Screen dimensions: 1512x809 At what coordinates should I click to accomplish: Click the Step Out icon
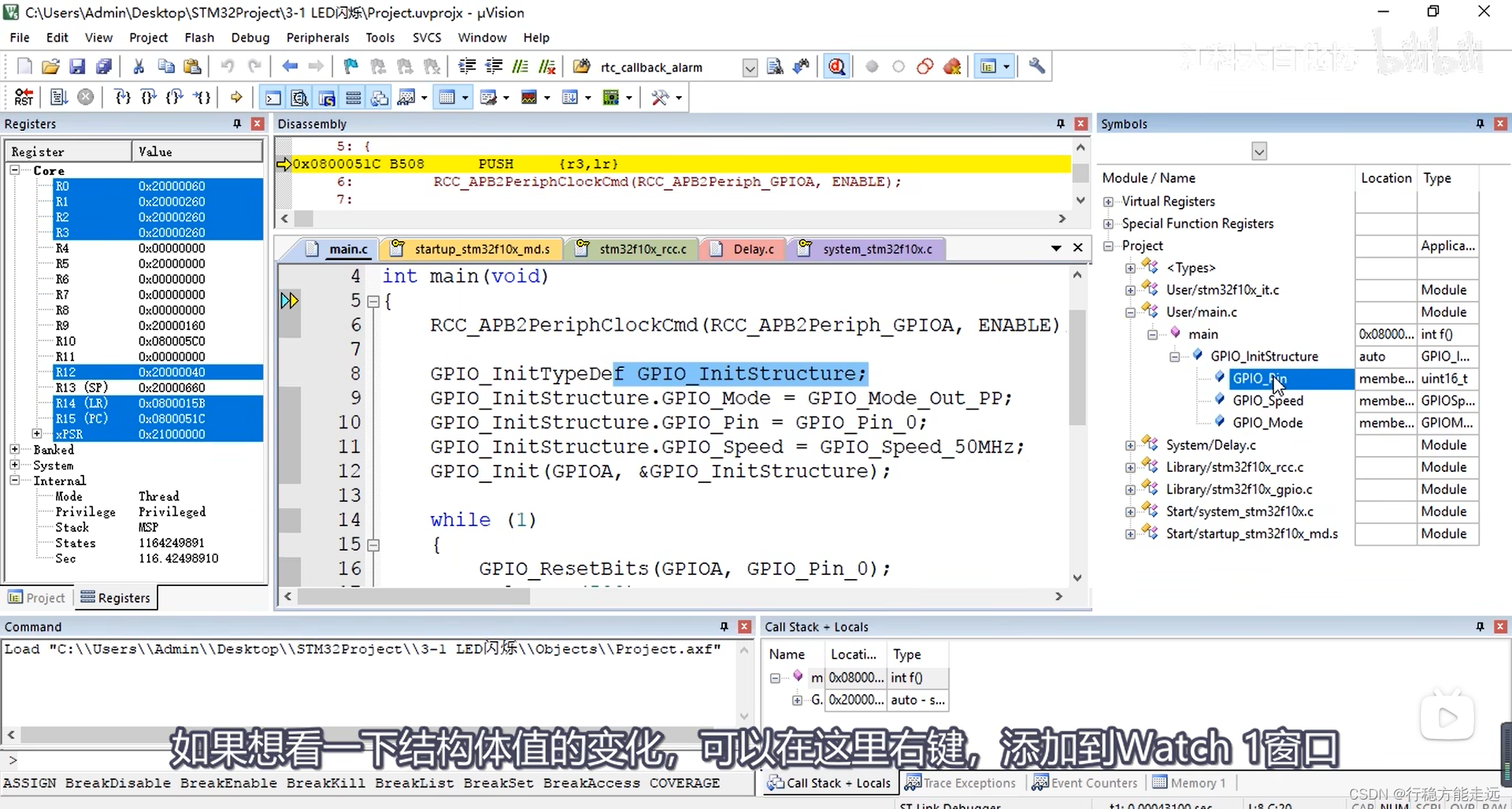click(x=175, y=98)
